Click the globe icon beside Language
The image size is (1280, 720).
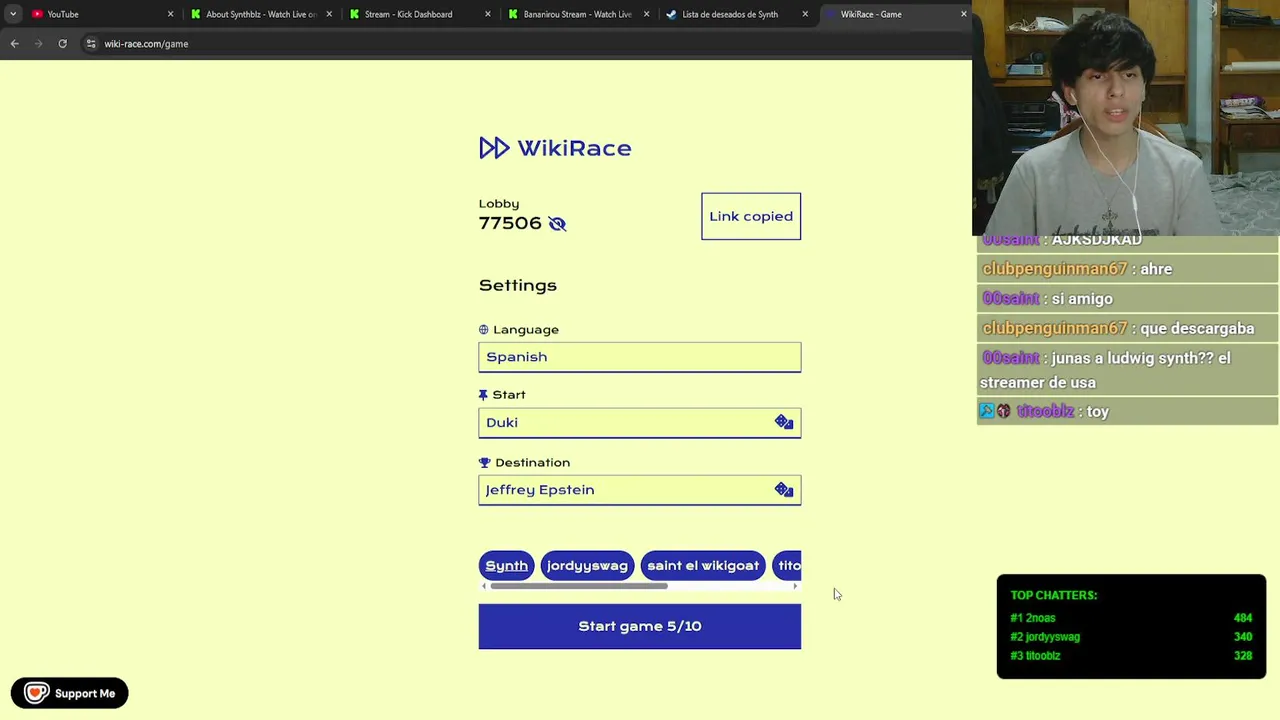484,330
